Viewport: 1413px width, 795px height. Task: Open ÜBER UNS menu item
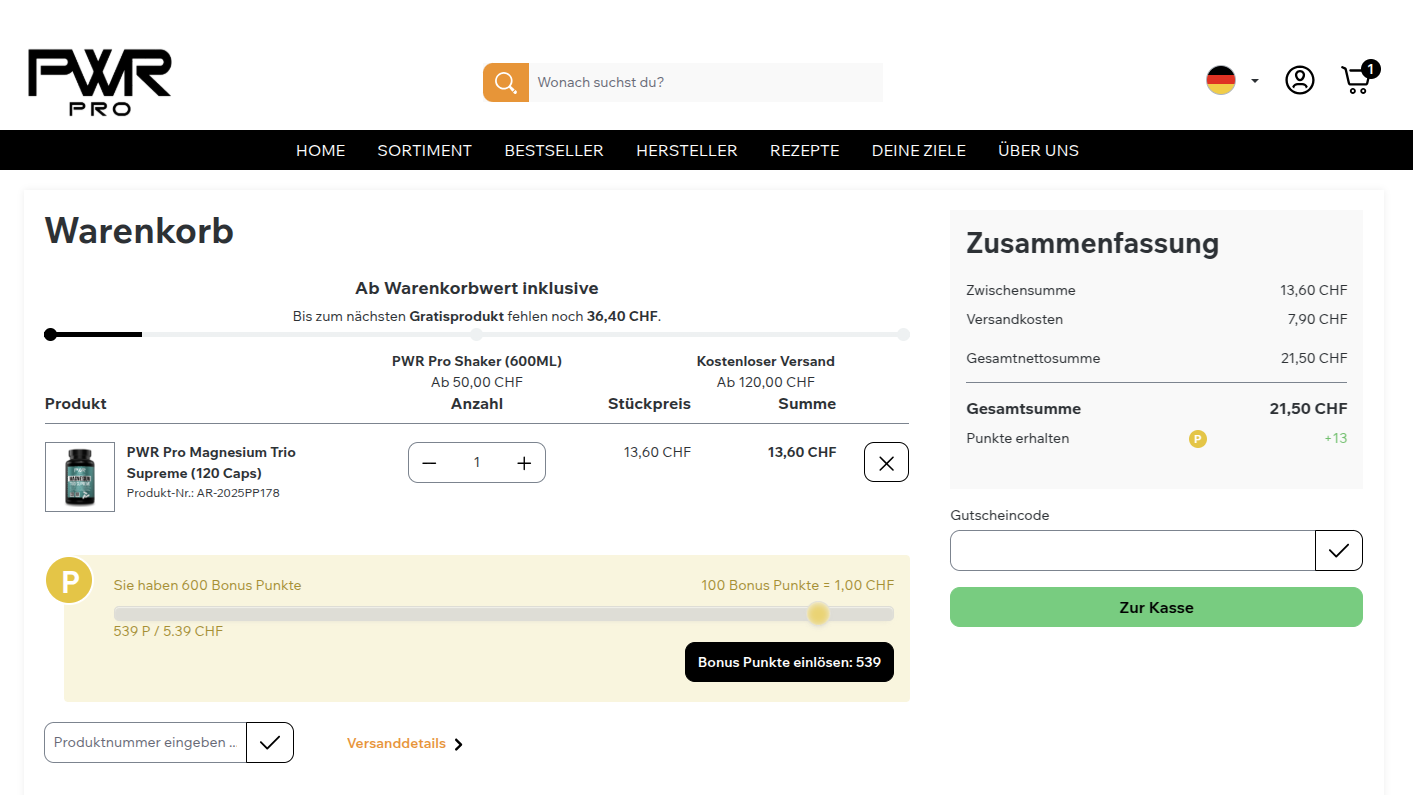click(x=1038, y=150)
